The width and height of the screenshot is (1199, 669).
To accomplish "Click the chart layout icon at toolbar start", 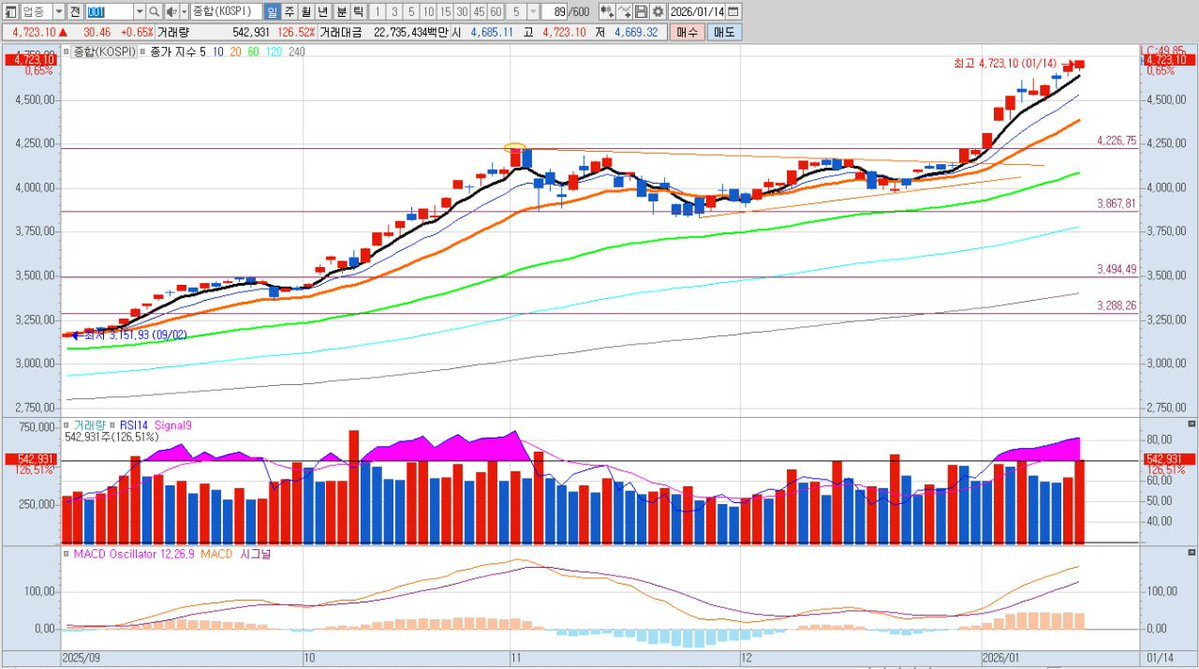I will 11,11.
